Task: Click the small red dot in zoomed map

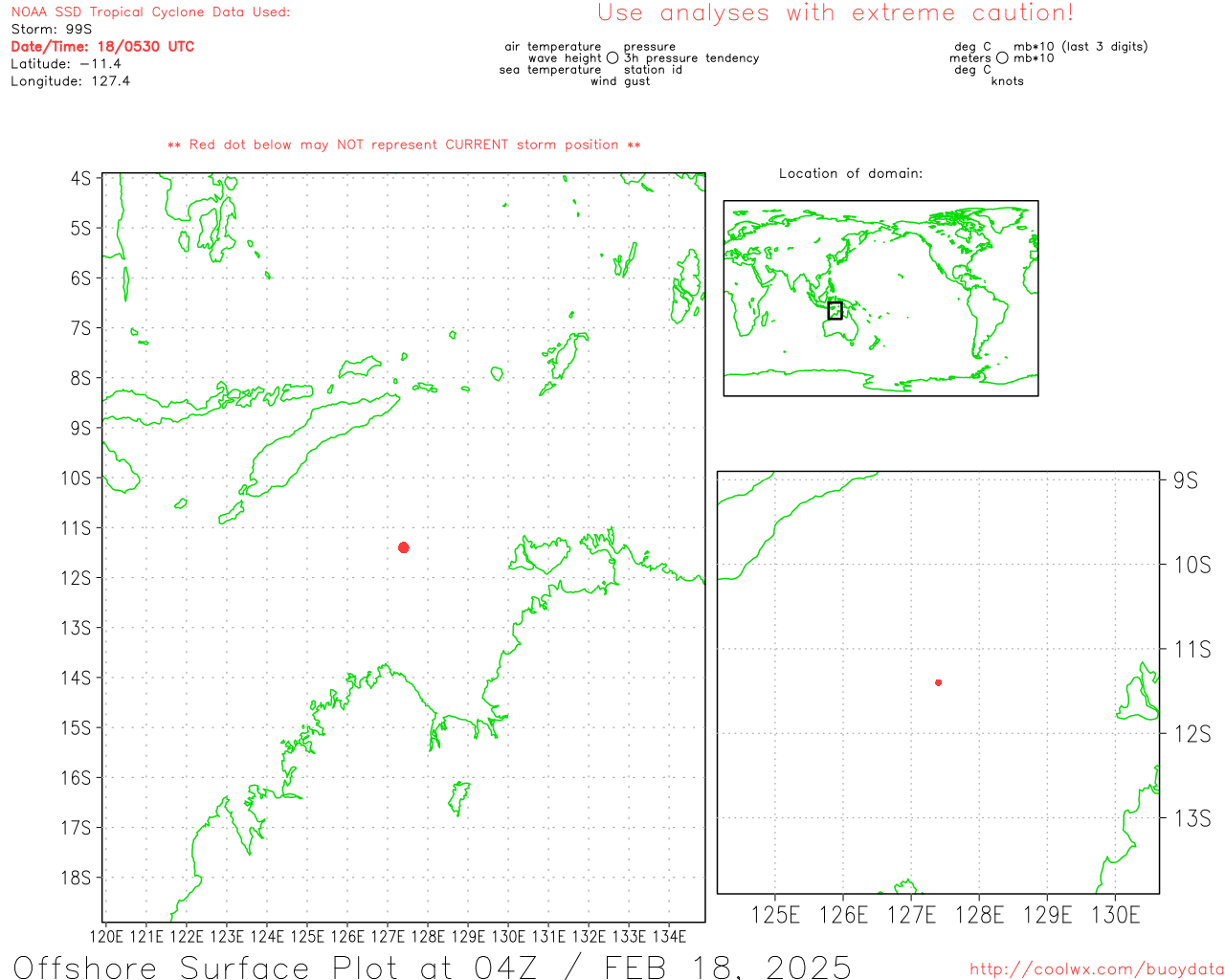Action: point(939,682)
